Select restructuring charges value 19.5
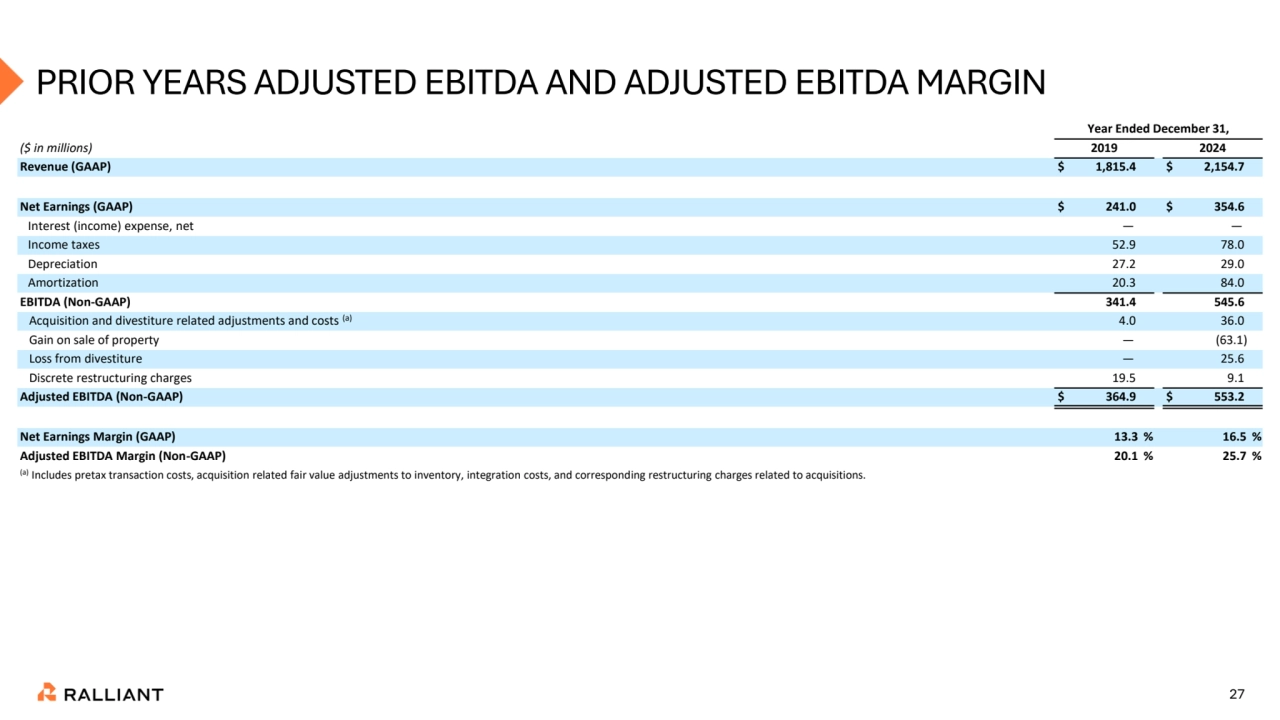Image resolution: width=1280 pixels, height=720 pixels. 1124,378
